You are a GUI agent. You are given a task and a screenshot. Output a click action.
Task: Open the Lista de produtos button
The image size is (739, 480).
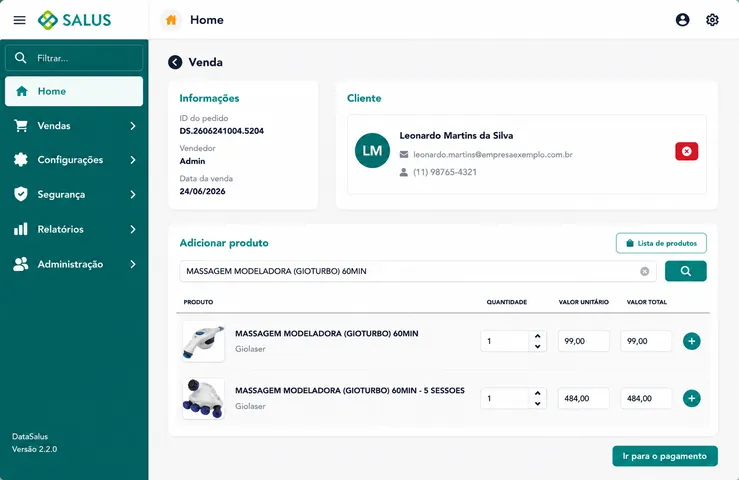coord(661,243)
